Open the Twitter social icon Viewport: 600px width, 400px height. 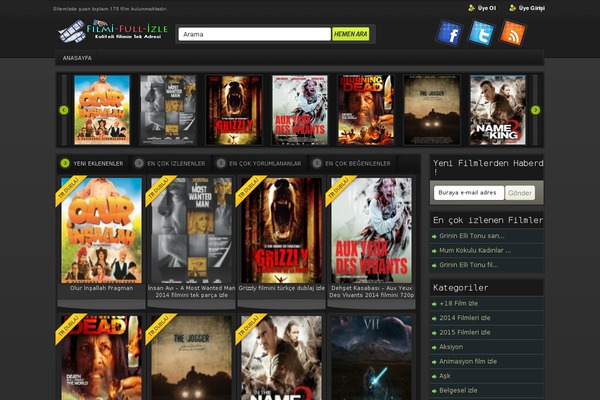pyautogui.click(x=481, y=33)
